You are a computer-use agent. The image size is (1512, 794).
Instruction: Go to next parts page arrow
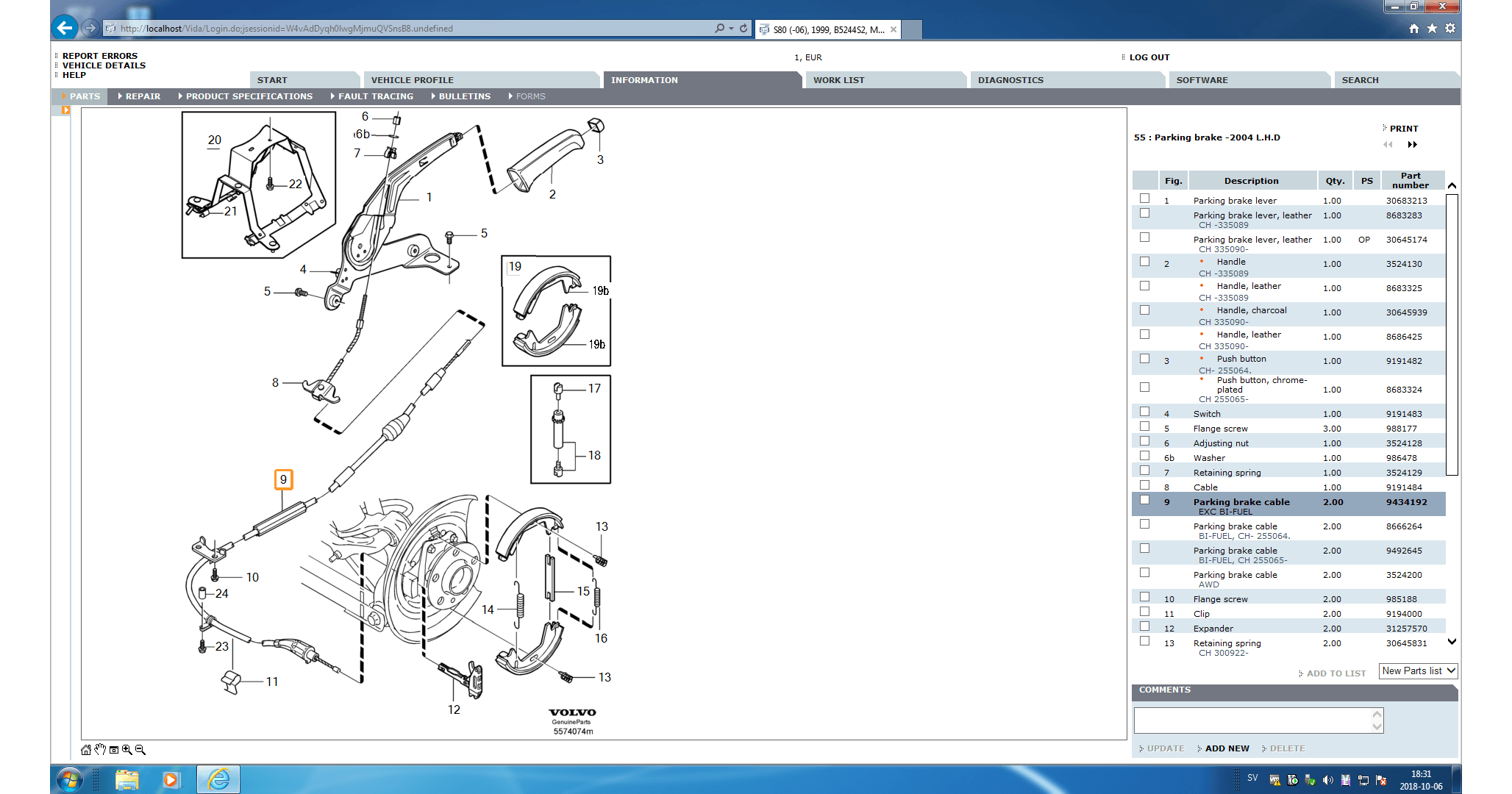coord(1412,145)
